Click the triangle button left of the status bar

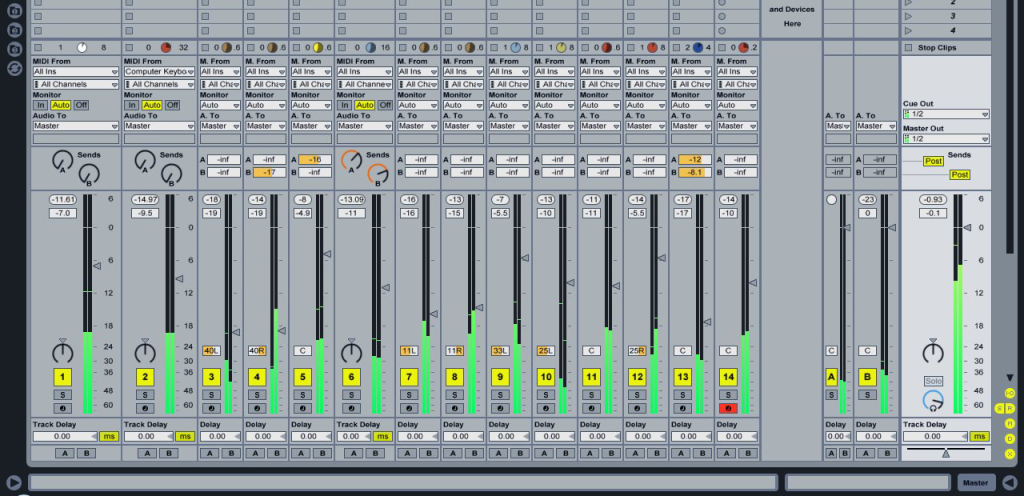[x=13, y=483]
